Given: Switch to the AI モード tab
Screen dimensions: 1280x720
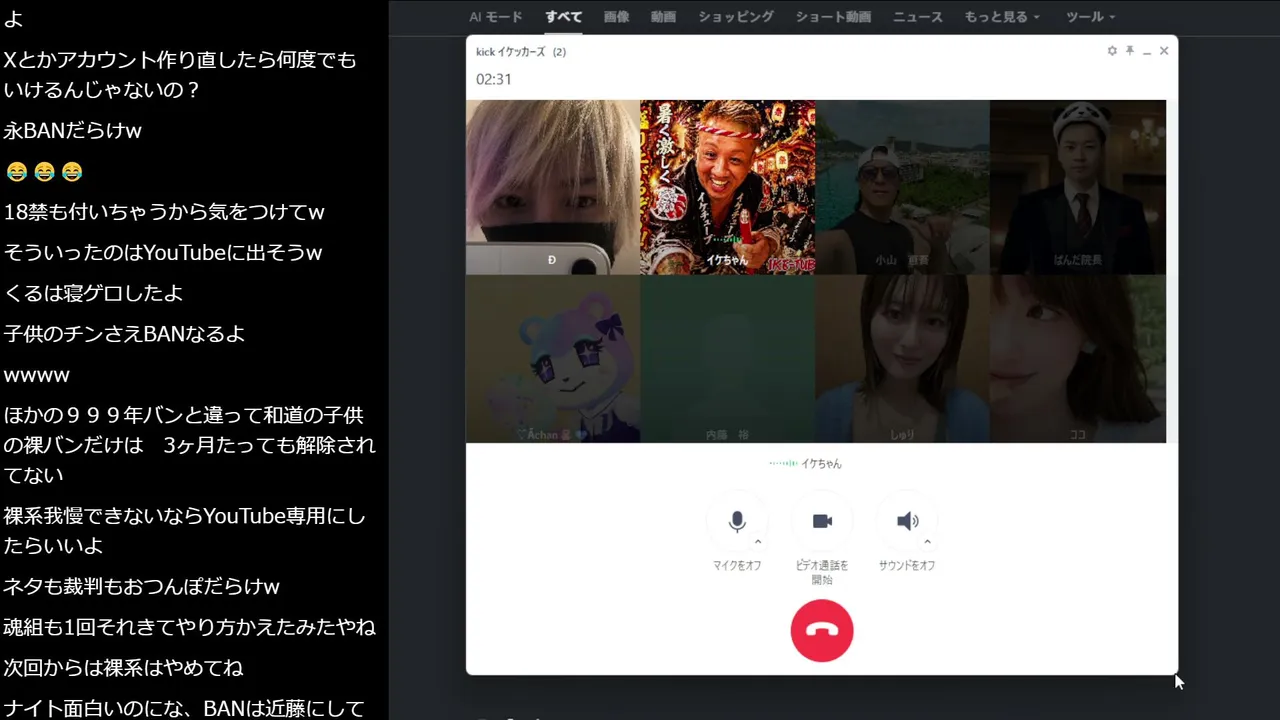Looking at the screenshot, I should [x=496, y=17].
